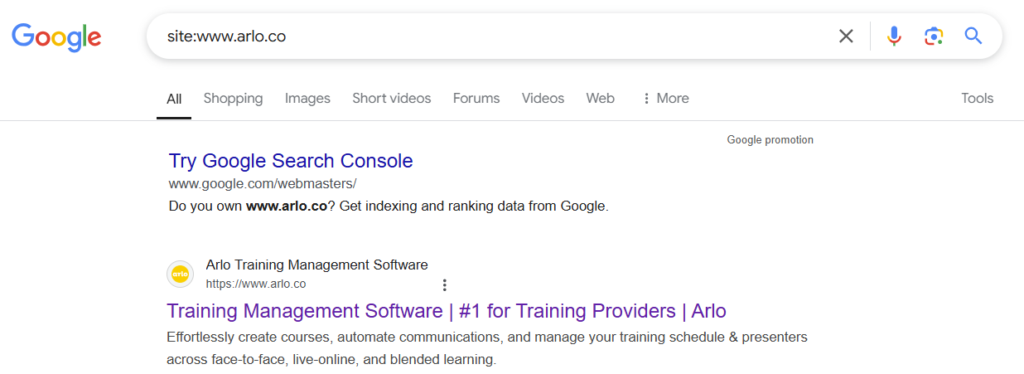Switch to the Forums tab
This screenshot has width=1024, height=374.
click(x=476, y=99)
